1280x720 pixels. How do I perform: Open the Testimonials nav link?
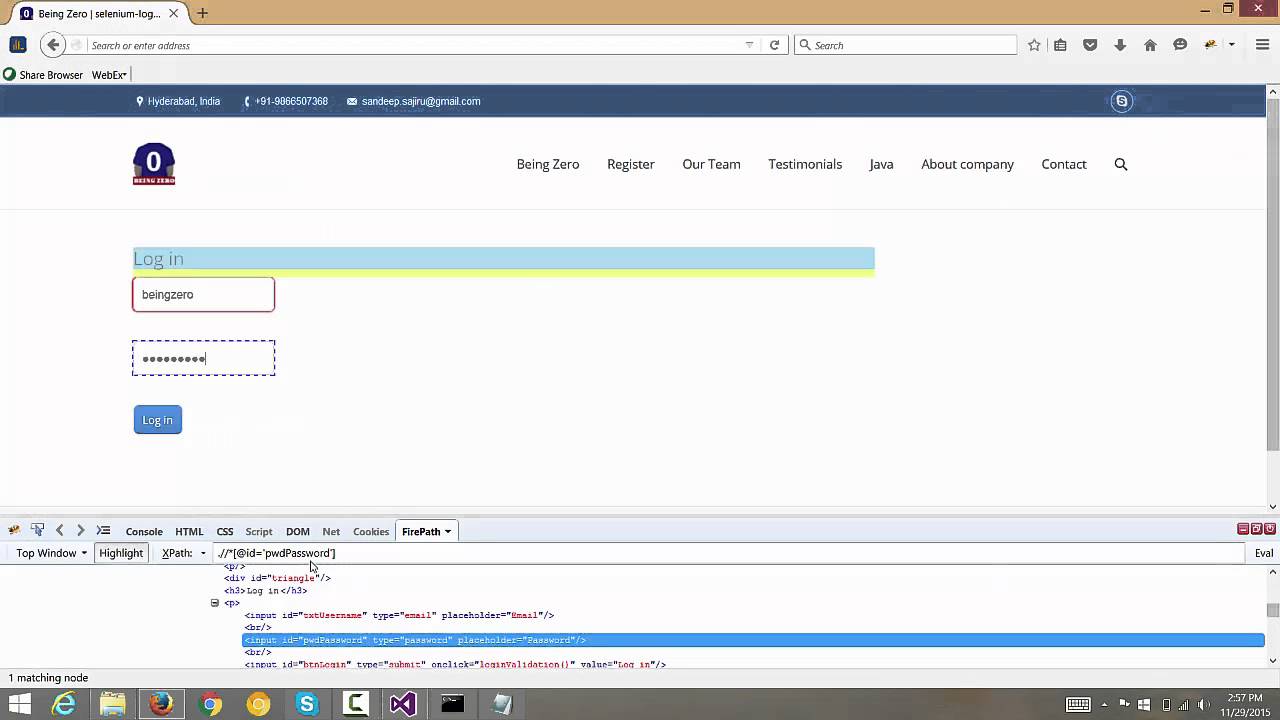(805, 164)
